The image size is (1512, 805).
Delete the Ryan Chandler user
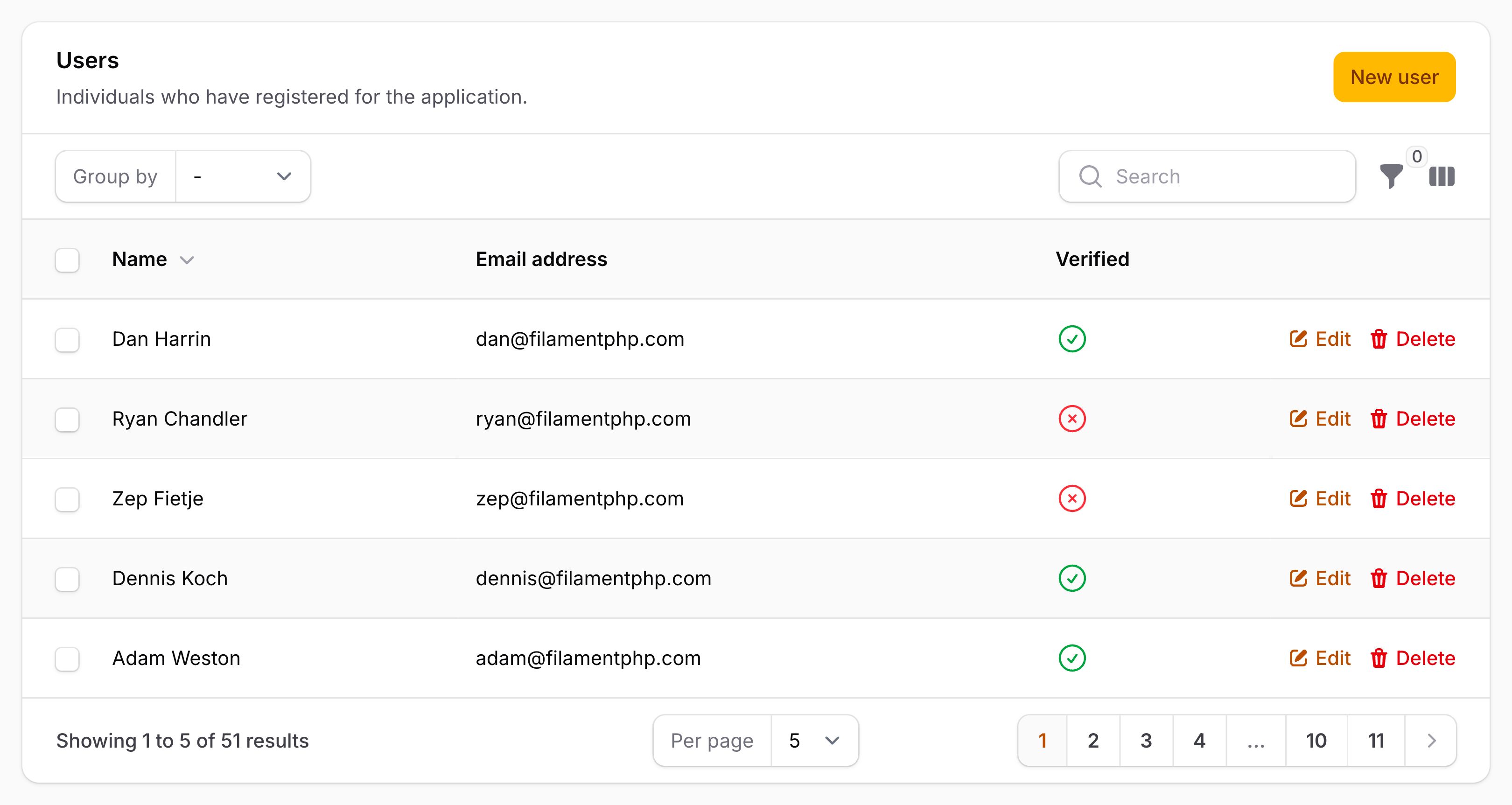click(1413, 419)
